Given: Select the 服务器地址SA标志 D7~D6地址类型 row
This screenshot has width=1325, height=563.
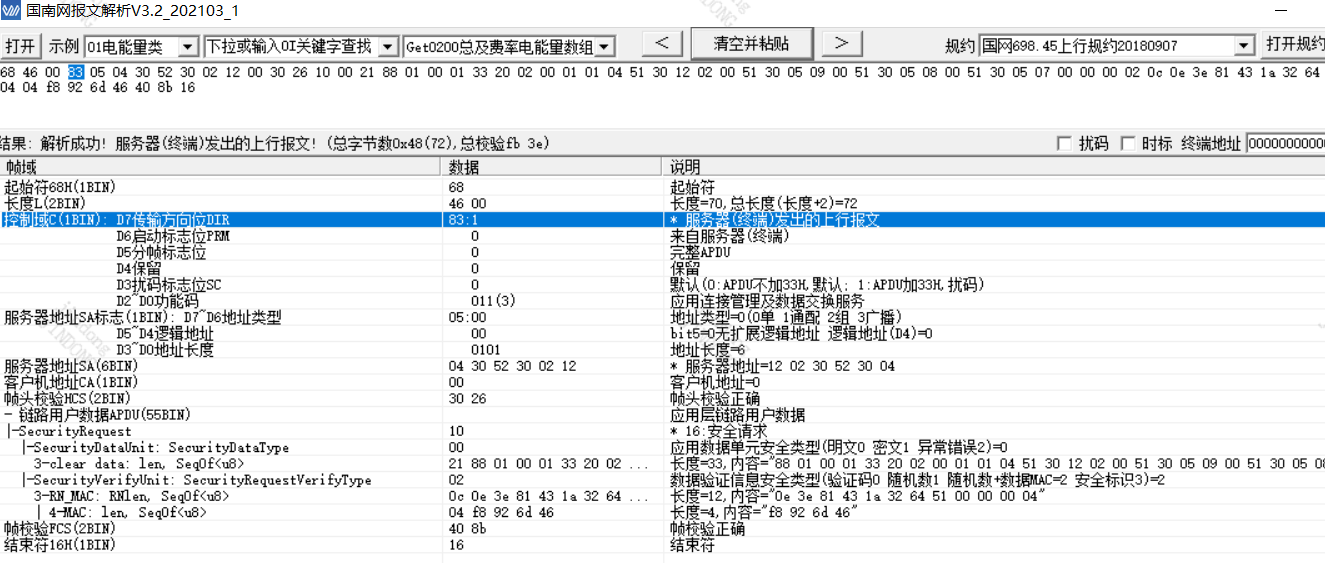Looking at the screenshot, I should (662, 317).
